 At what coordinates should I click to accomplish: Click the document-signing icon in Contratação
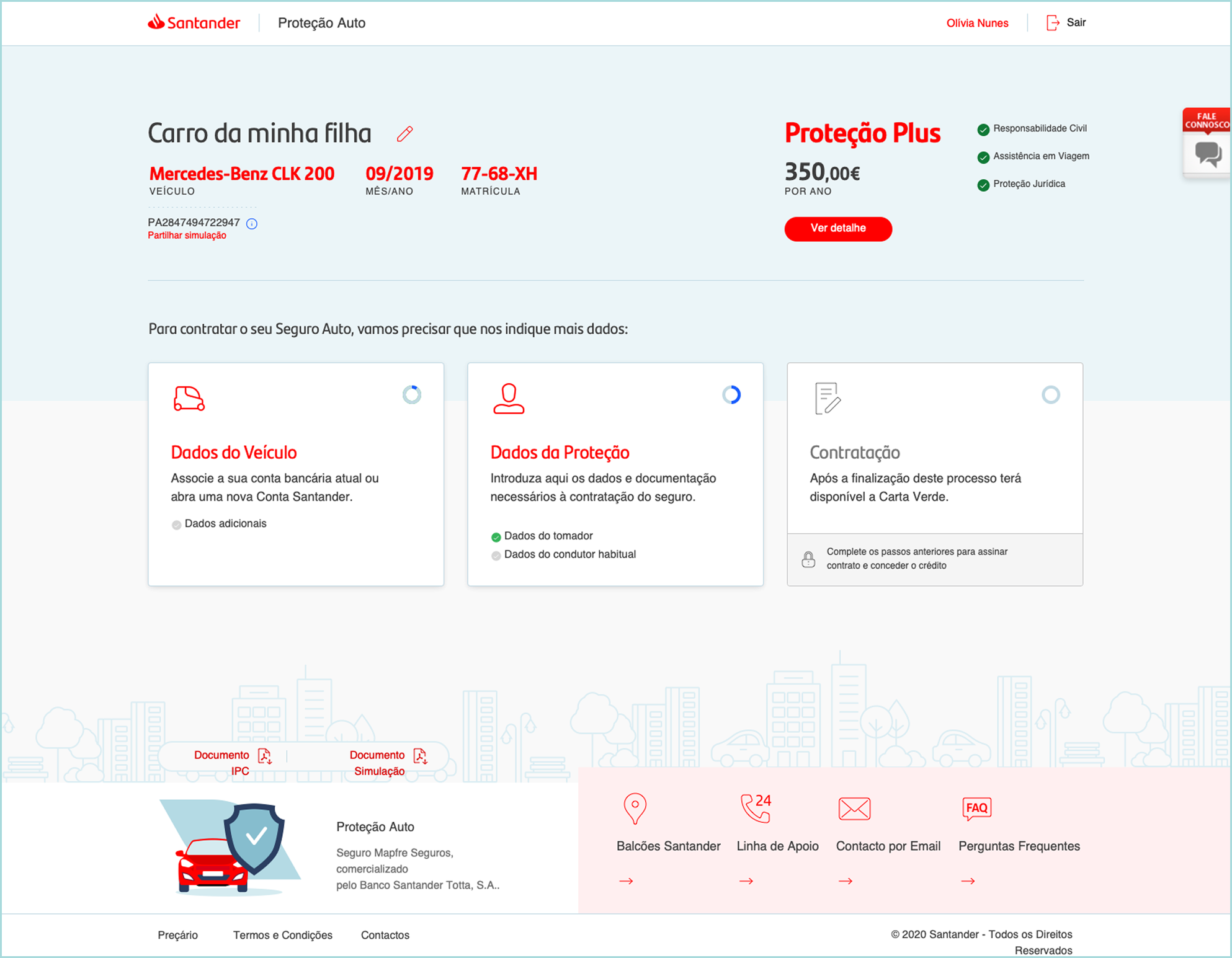pos(828,398)
